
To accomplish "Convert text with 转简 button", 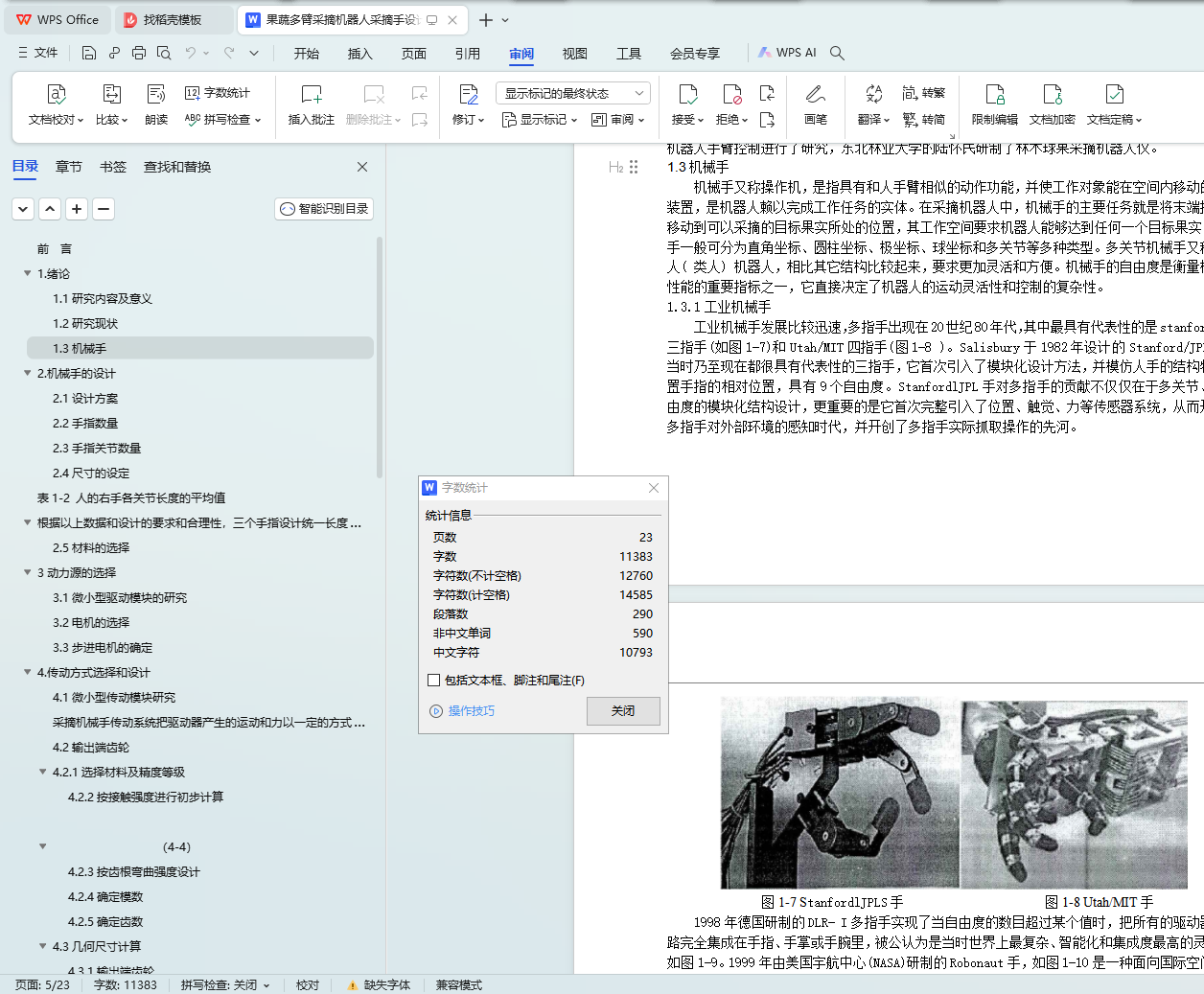I will click(924, 120).
